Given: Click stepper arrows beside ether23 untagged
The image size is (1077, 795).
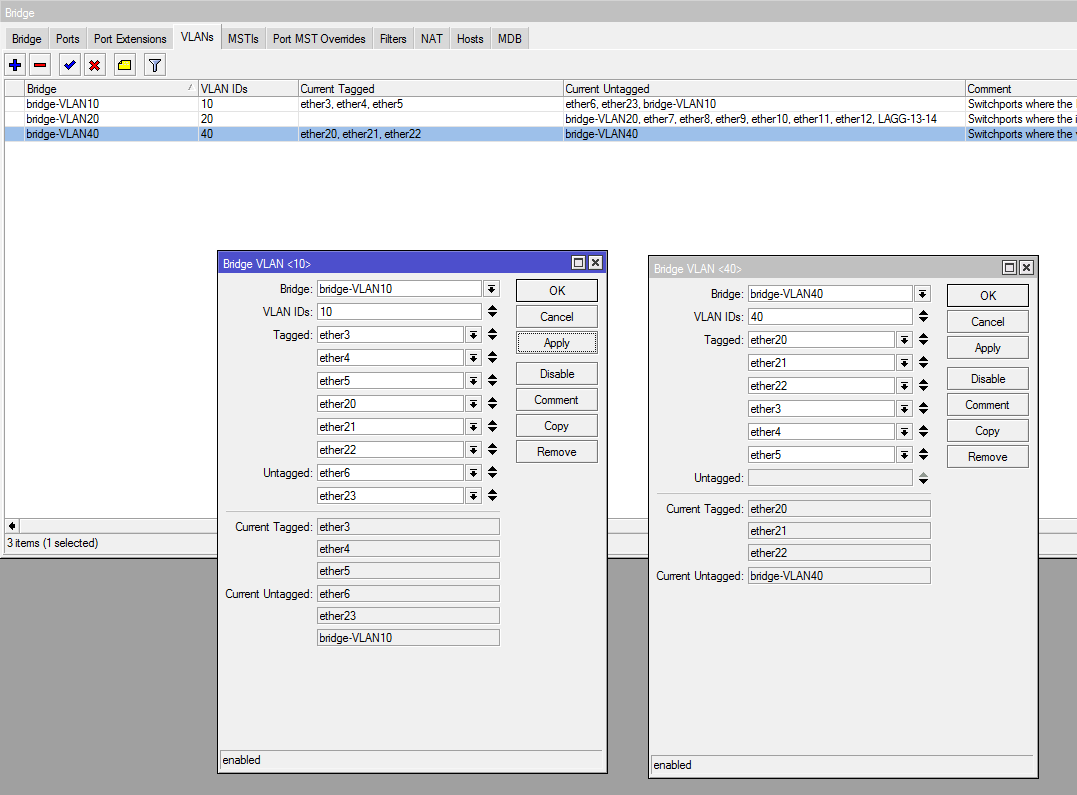Looking at the screenshot, I should (x=492, y=496).
